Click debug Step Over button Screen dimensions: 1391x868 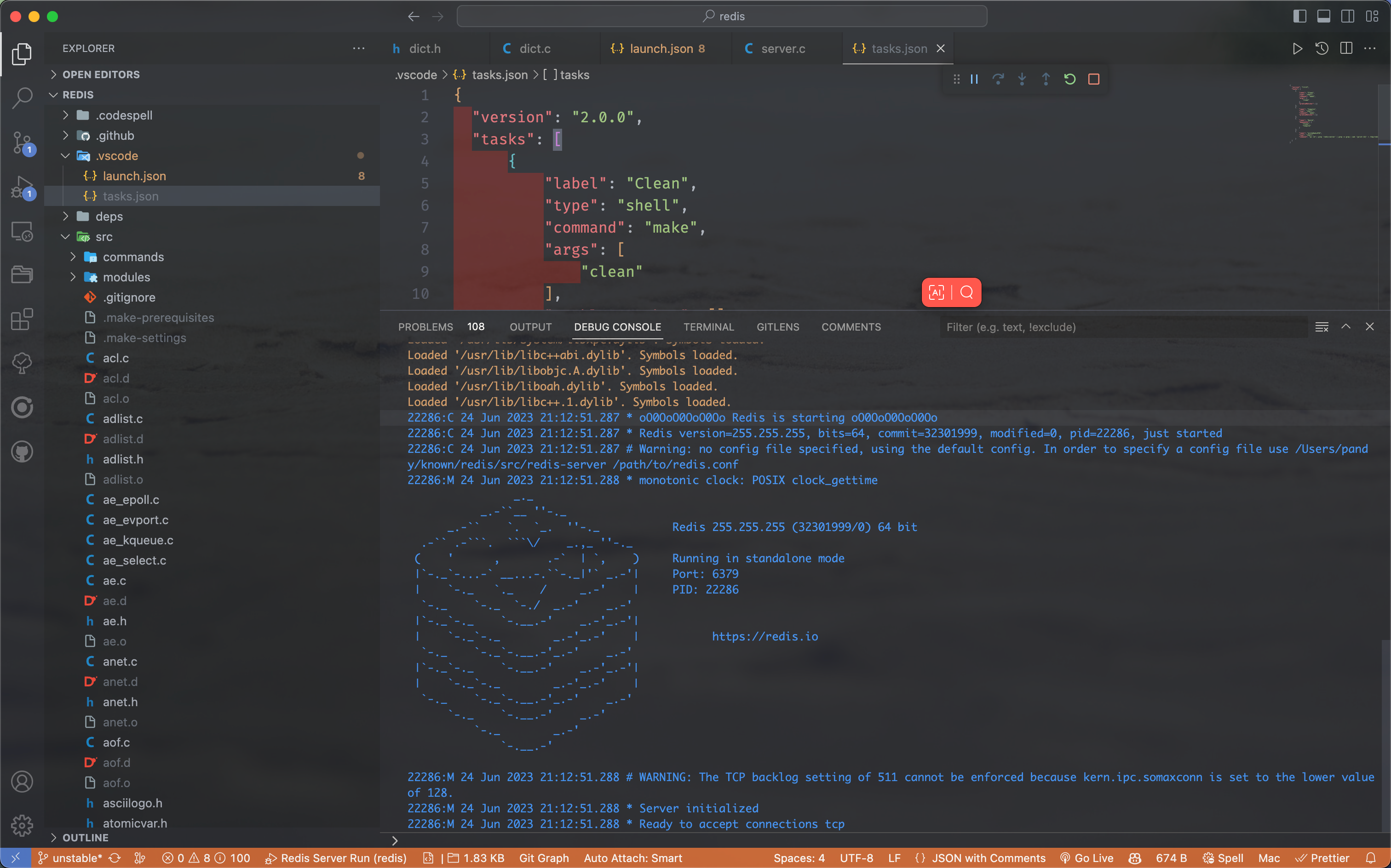[x=998, y=79]
